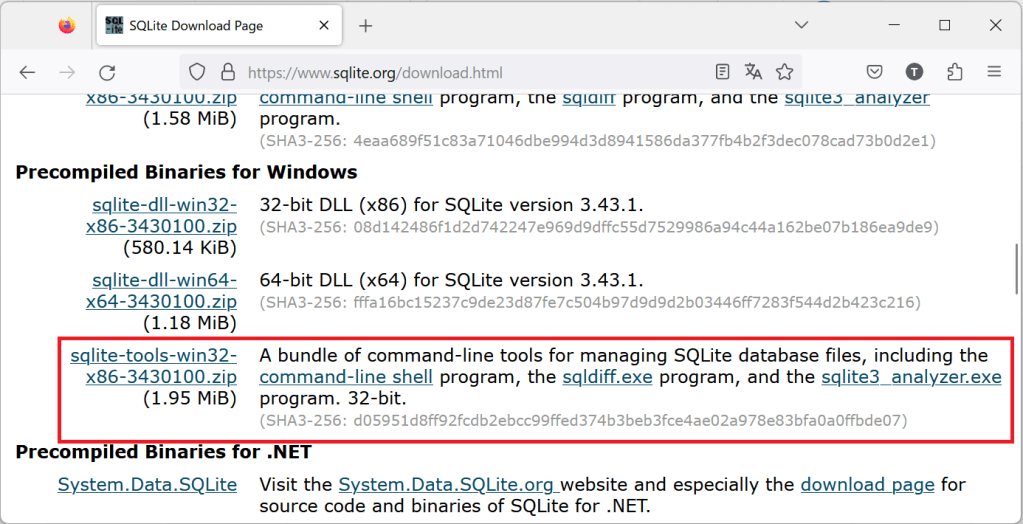Click the translate page icon

tap(753, 72)
